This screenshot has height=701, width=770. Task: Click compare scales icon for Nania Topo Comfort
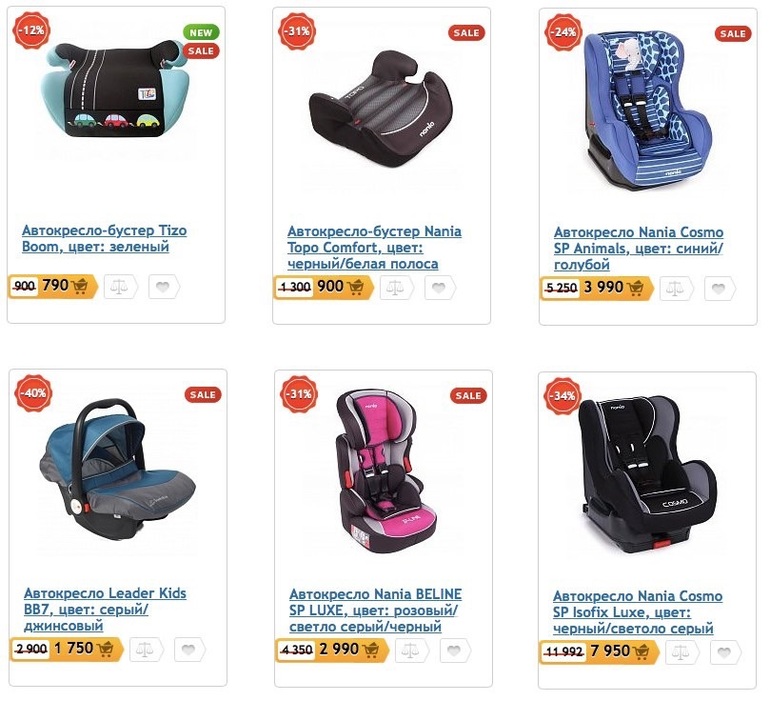pos(396,288)
